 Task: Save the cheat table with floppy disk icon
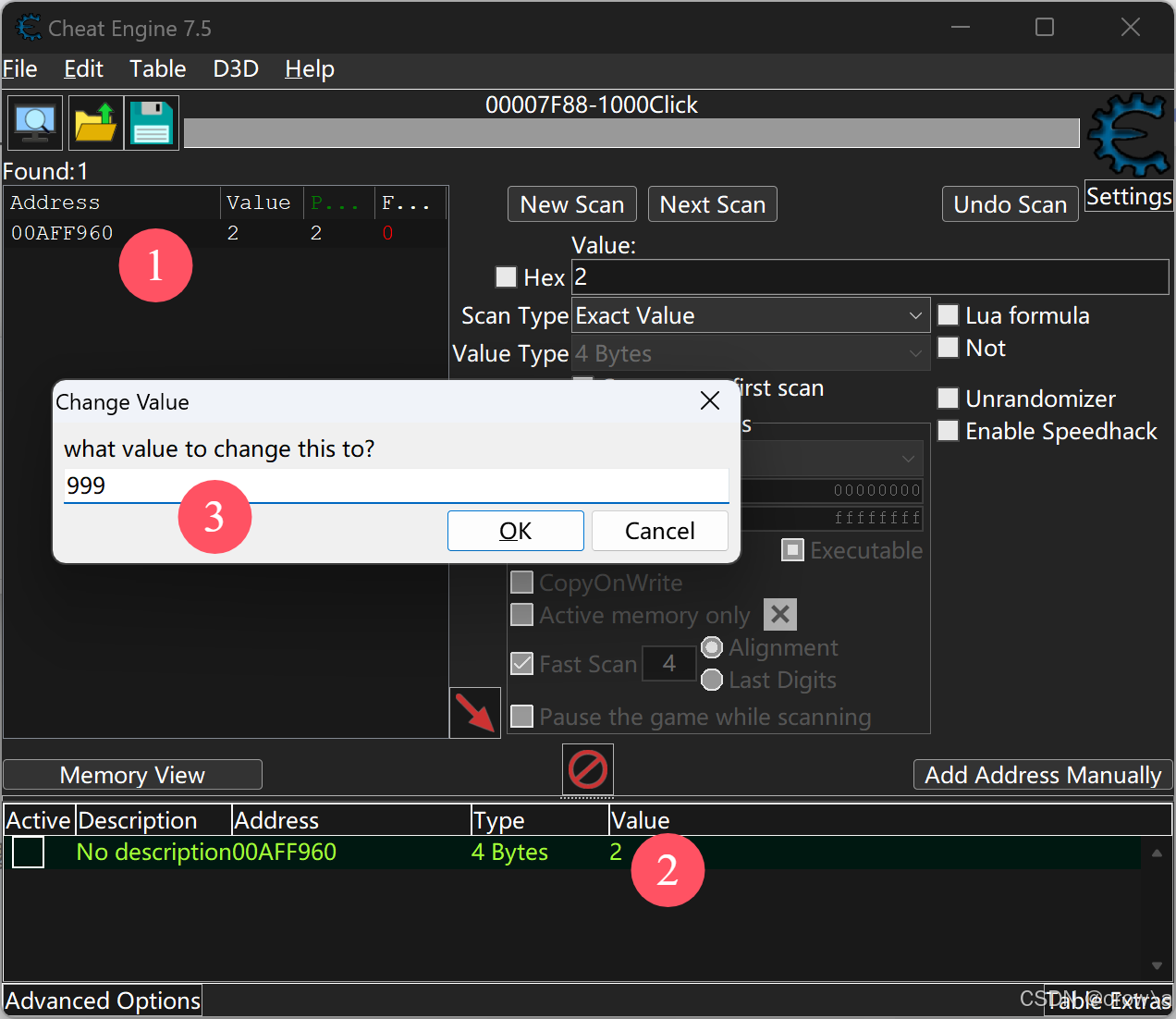(x=151, y=122)
